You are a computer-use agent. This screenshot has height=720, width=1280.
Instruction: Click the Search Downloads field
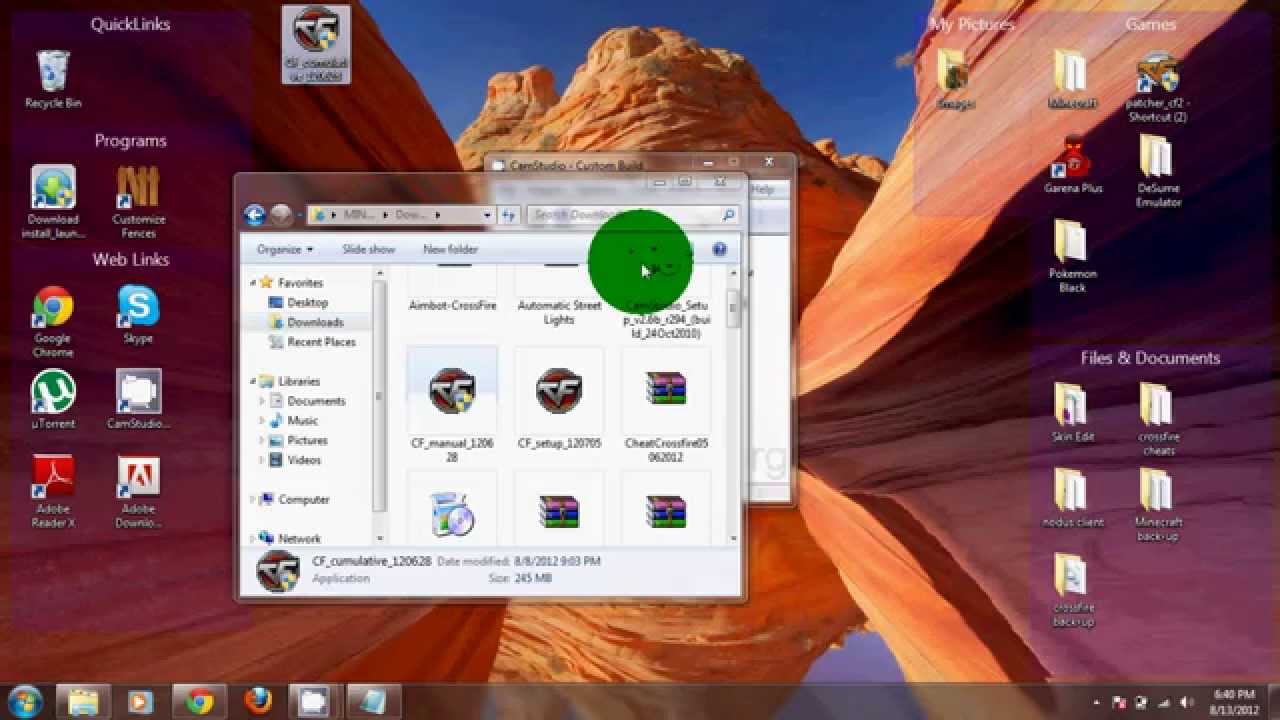(632, 215)
